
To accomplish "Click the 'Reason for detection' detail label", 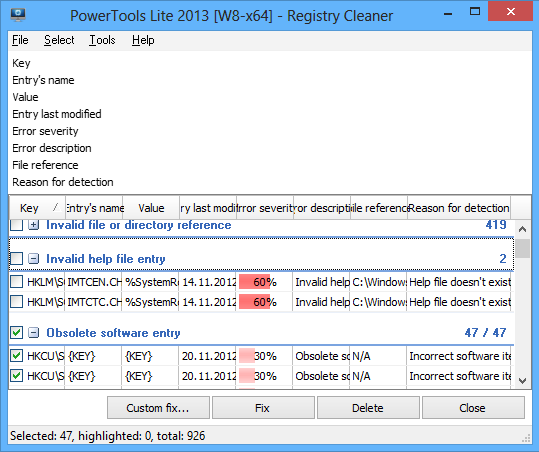I will (x=63, y=182).
